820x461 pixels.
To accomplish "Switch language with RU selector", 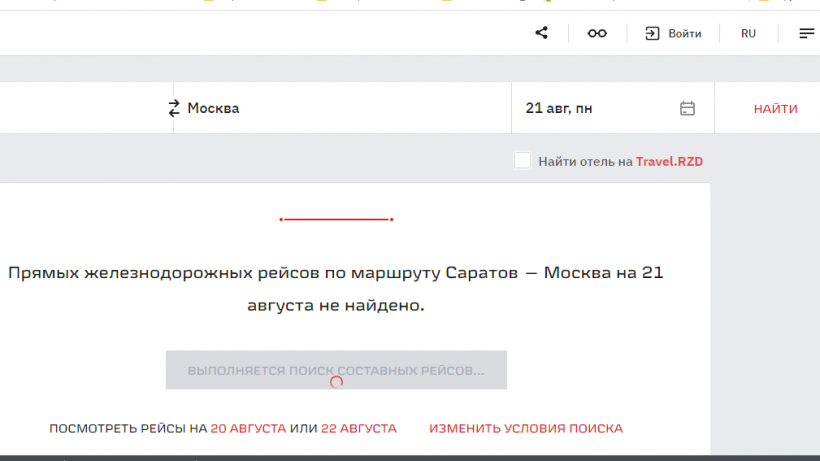I will click(748, 33).
